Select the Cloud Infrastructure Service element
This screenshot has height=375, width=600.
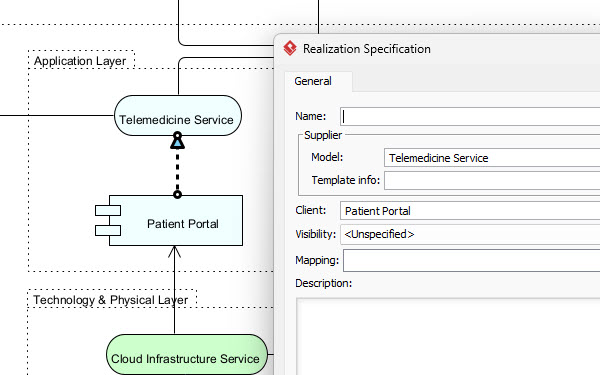(x=187, y=355)
